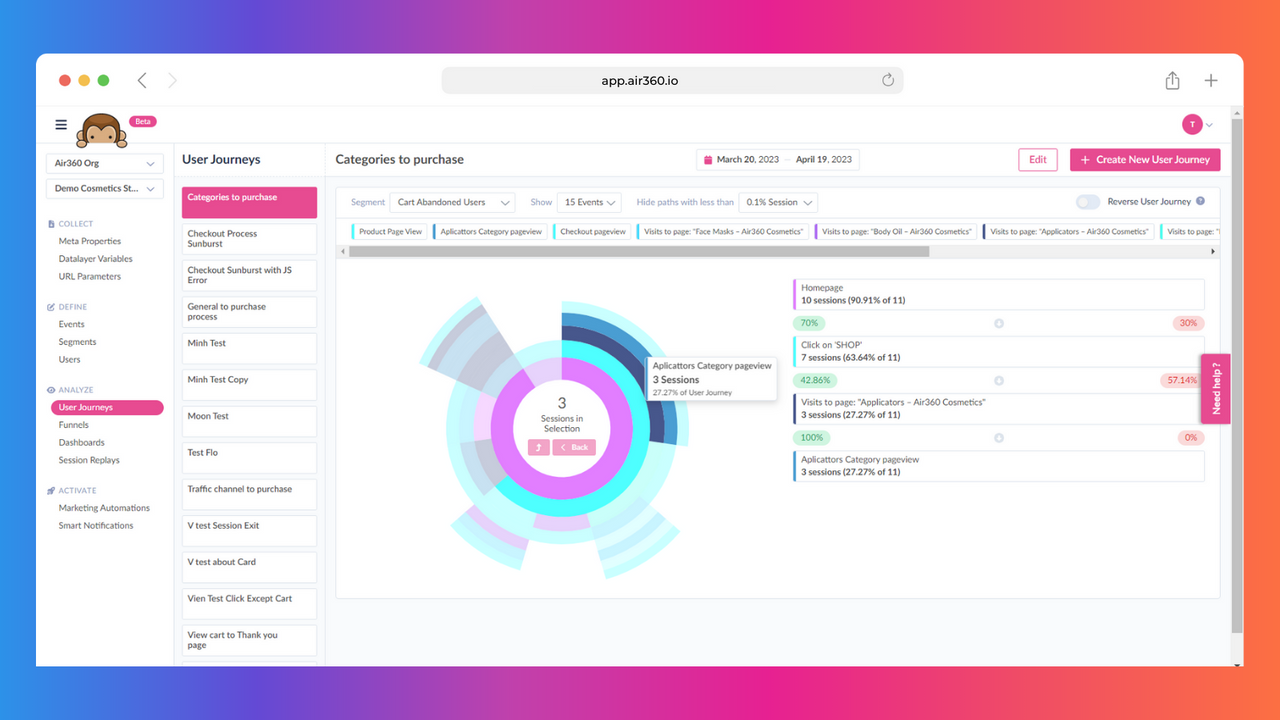
Task: Click the reset arrow icon in the sunburst center
Action: [x=538, y=447]
